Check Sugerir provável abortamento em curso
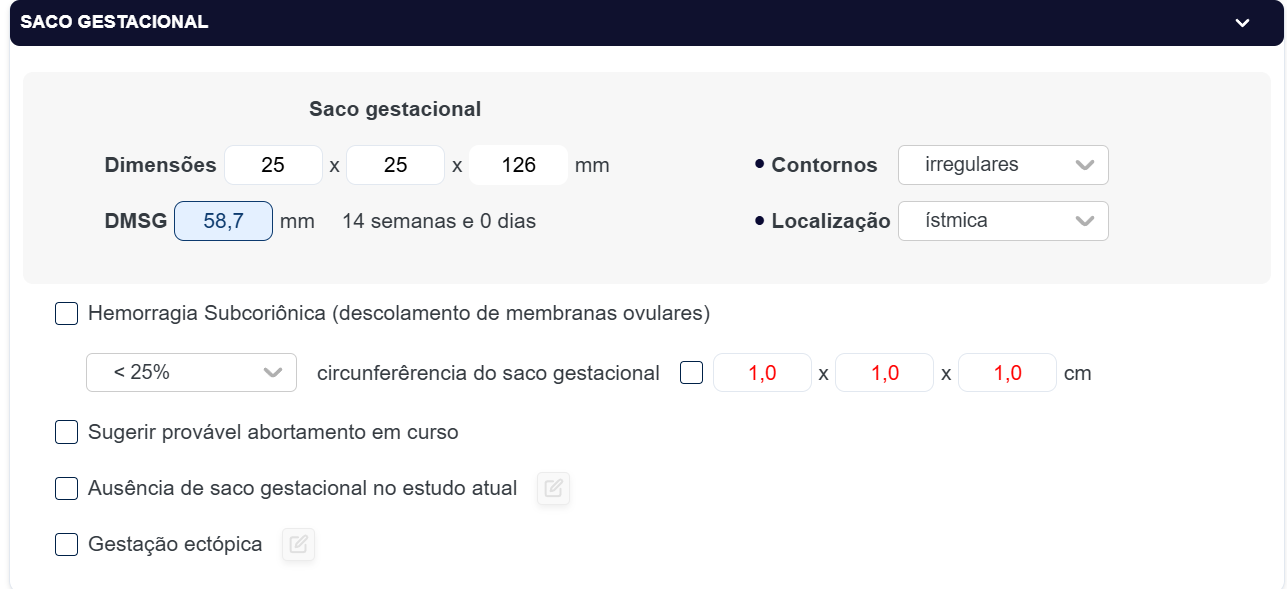This screenshot has height=589, width=1287. click(x=66, y=433)
